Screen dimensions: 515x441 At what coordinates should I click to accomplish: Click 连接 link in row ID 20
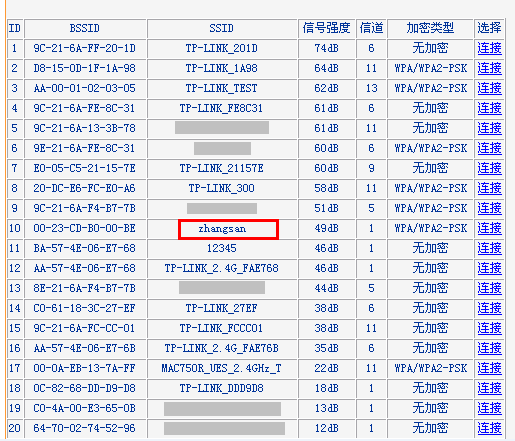tap(489, 428)
